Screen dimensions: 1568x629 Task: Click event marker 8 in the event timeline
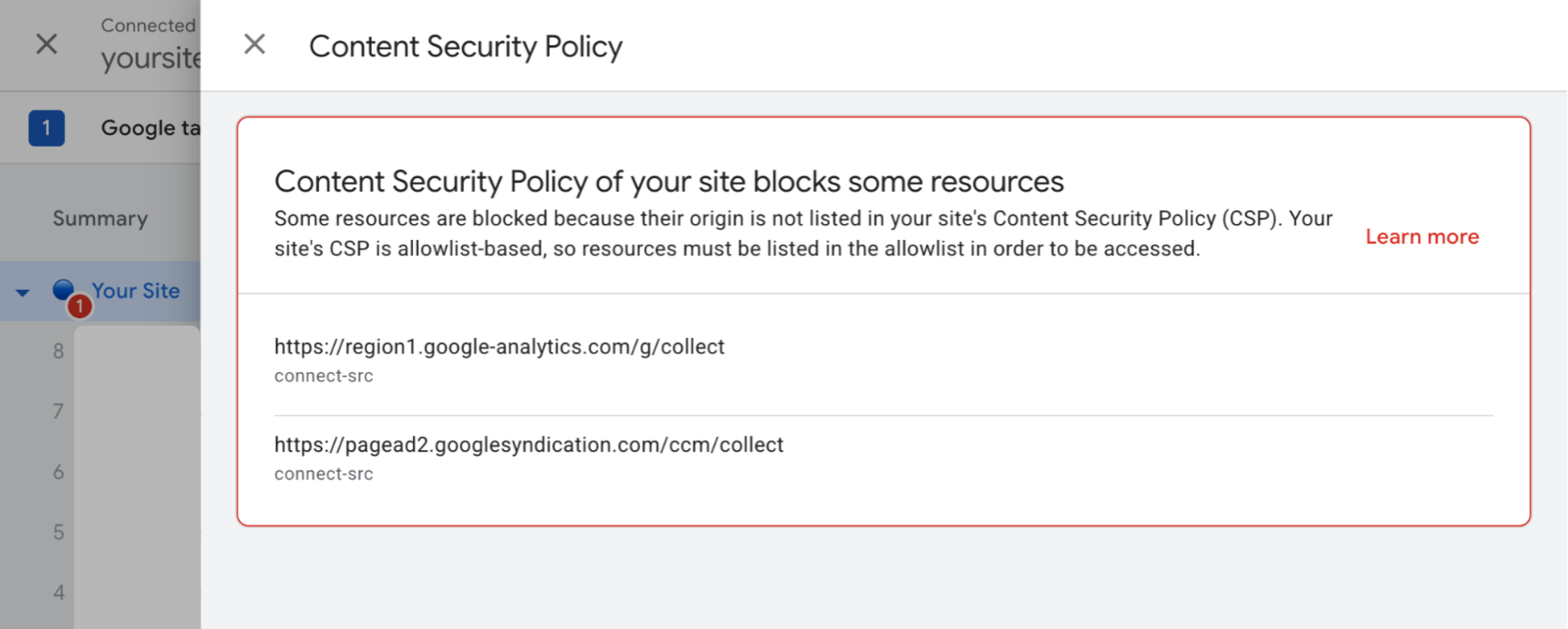point(59,351)
